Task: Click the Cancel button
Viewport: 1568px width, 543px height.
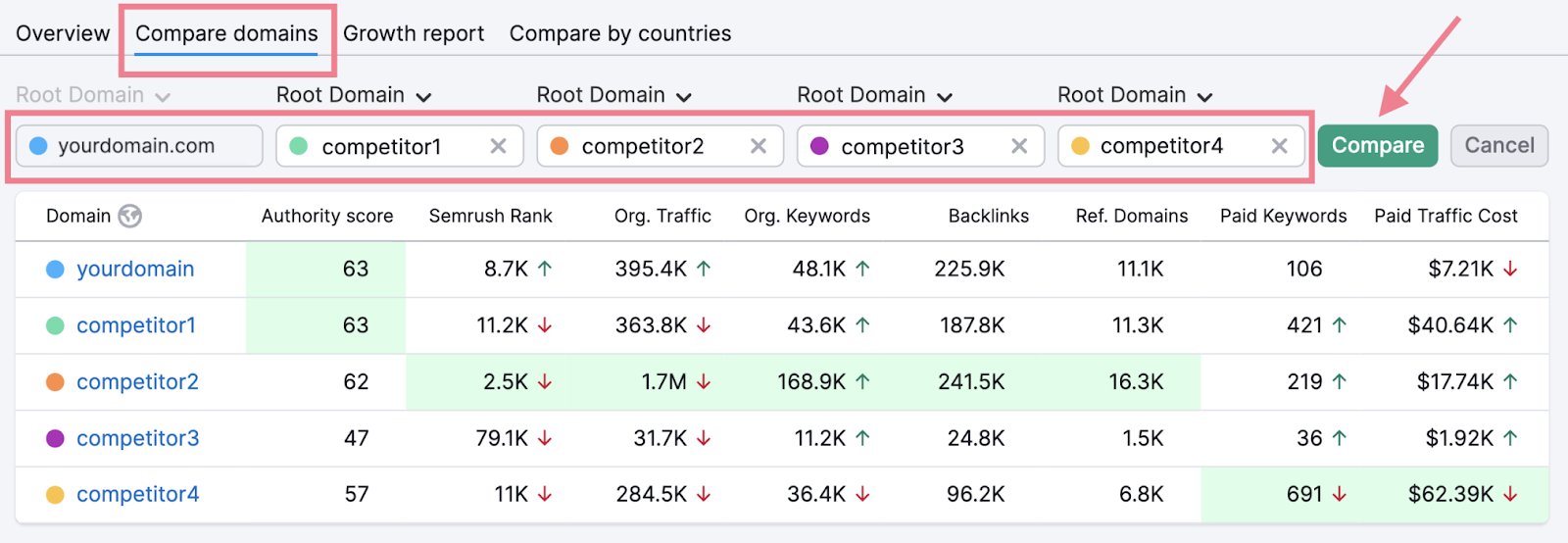Action: tap(1498, 146)
